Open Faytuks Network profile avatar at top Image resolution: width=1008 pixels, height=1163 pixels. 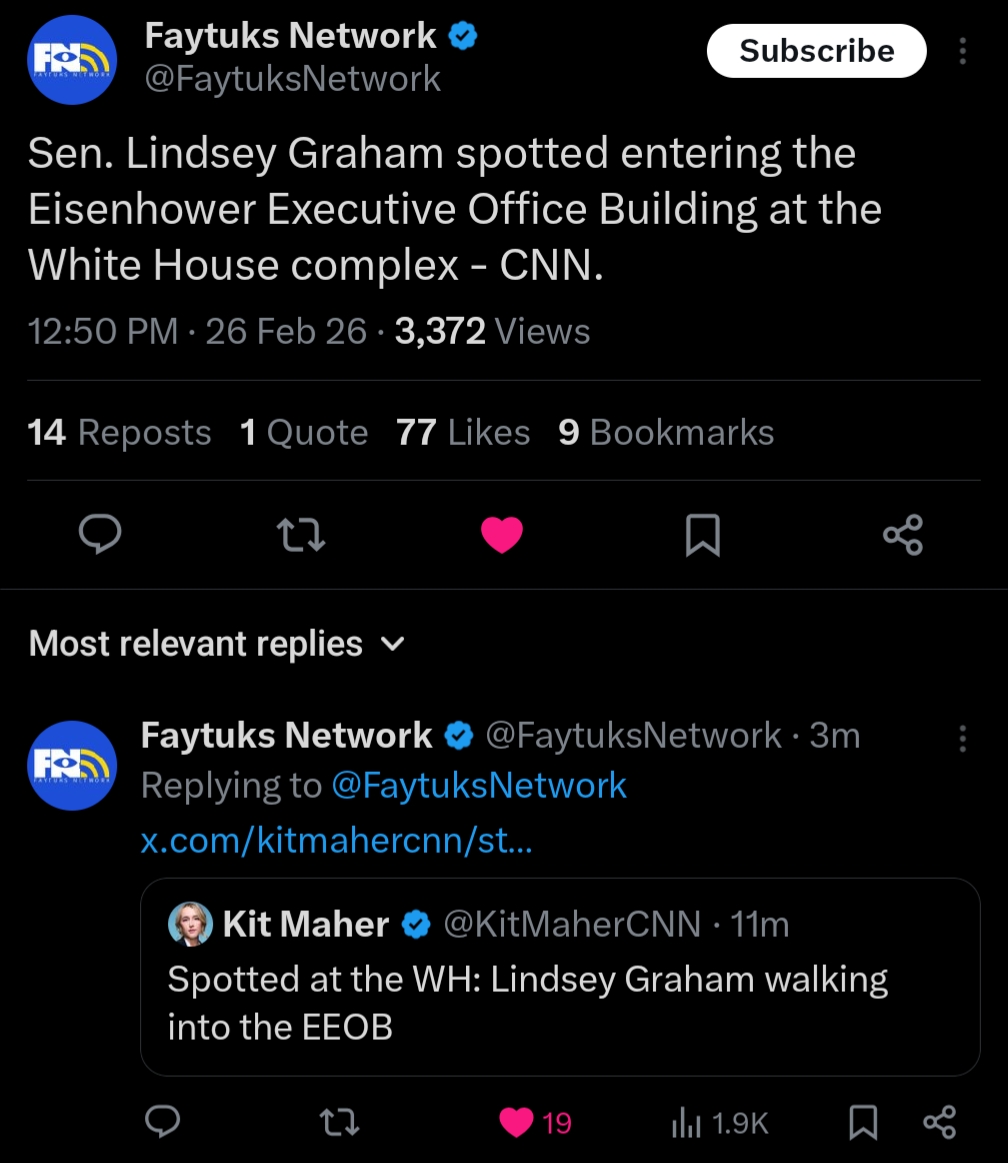[72, 60]
